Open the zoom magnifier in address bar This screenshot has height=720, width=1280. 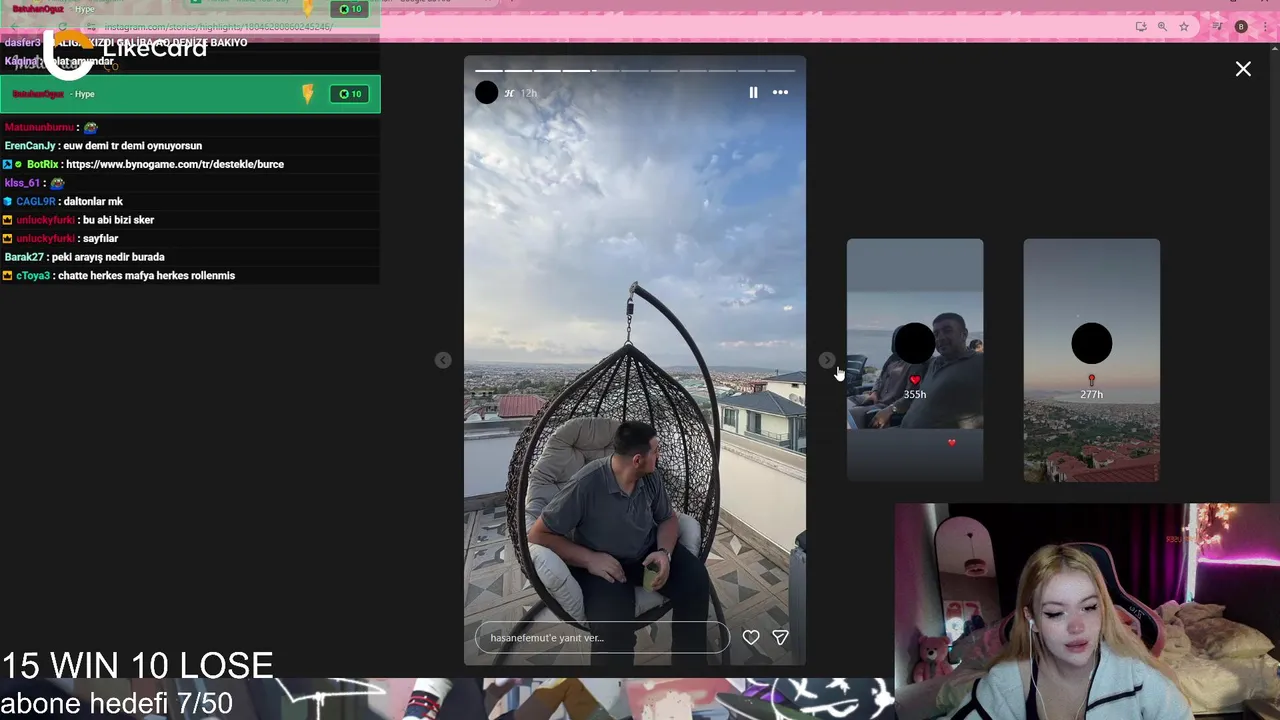click(x=1162, y=27)
